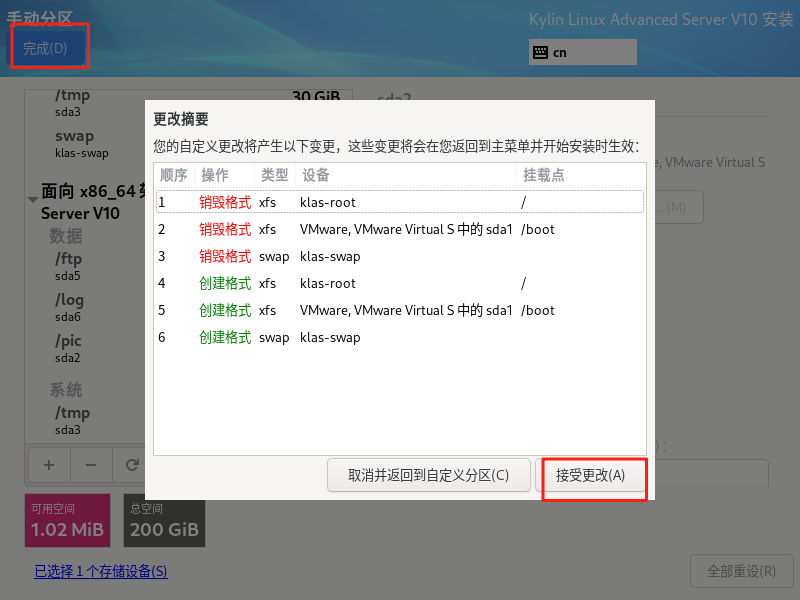
Task: Click the pink 可用空间 1.02 MiB box
Action: click(x=67, y=521)
